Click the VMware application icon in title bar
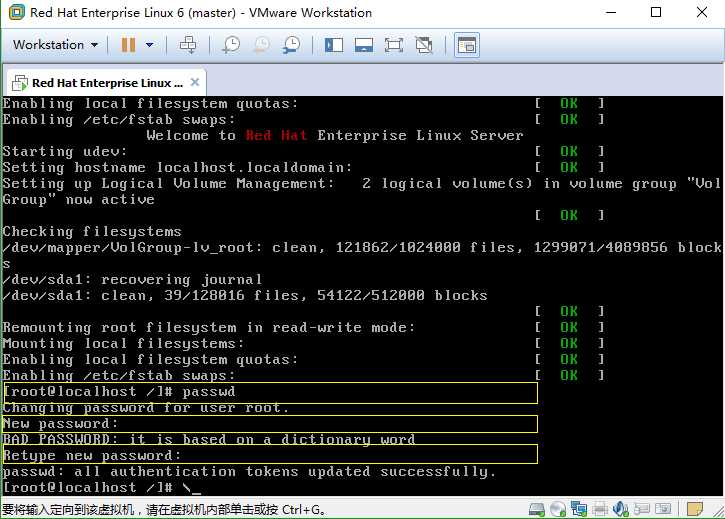The width and height of the screenshot is (725, 519). pos(17,12)
